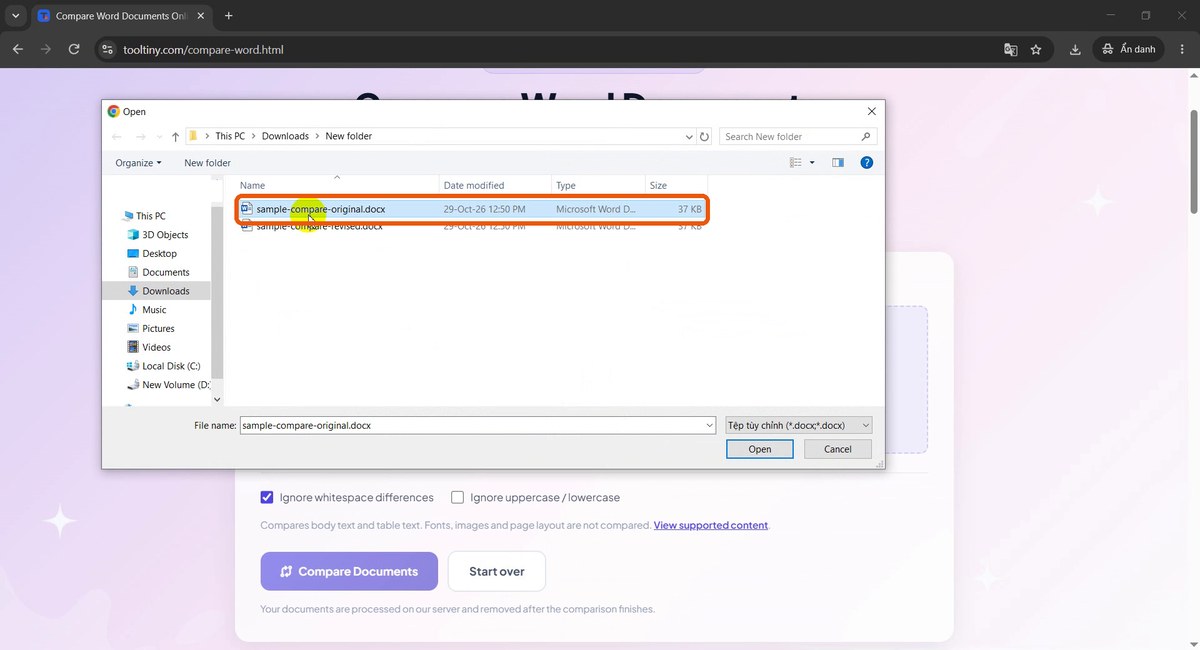Screen dimensions: 1200x650
Task: Select sample-compare-revised.docx file
Action: point(471,228)
